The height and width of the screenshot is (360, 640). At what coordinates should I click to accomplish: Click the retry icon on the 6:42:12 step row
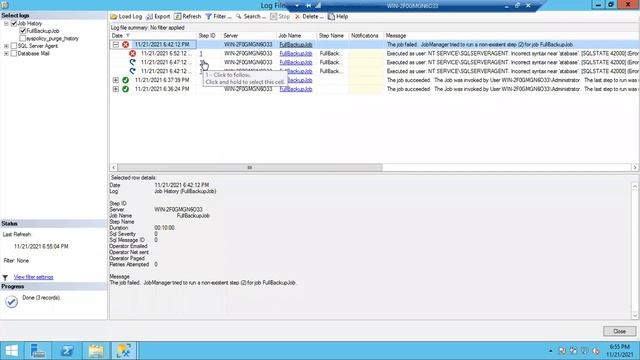pyautogui.click(x=133, y=71)
